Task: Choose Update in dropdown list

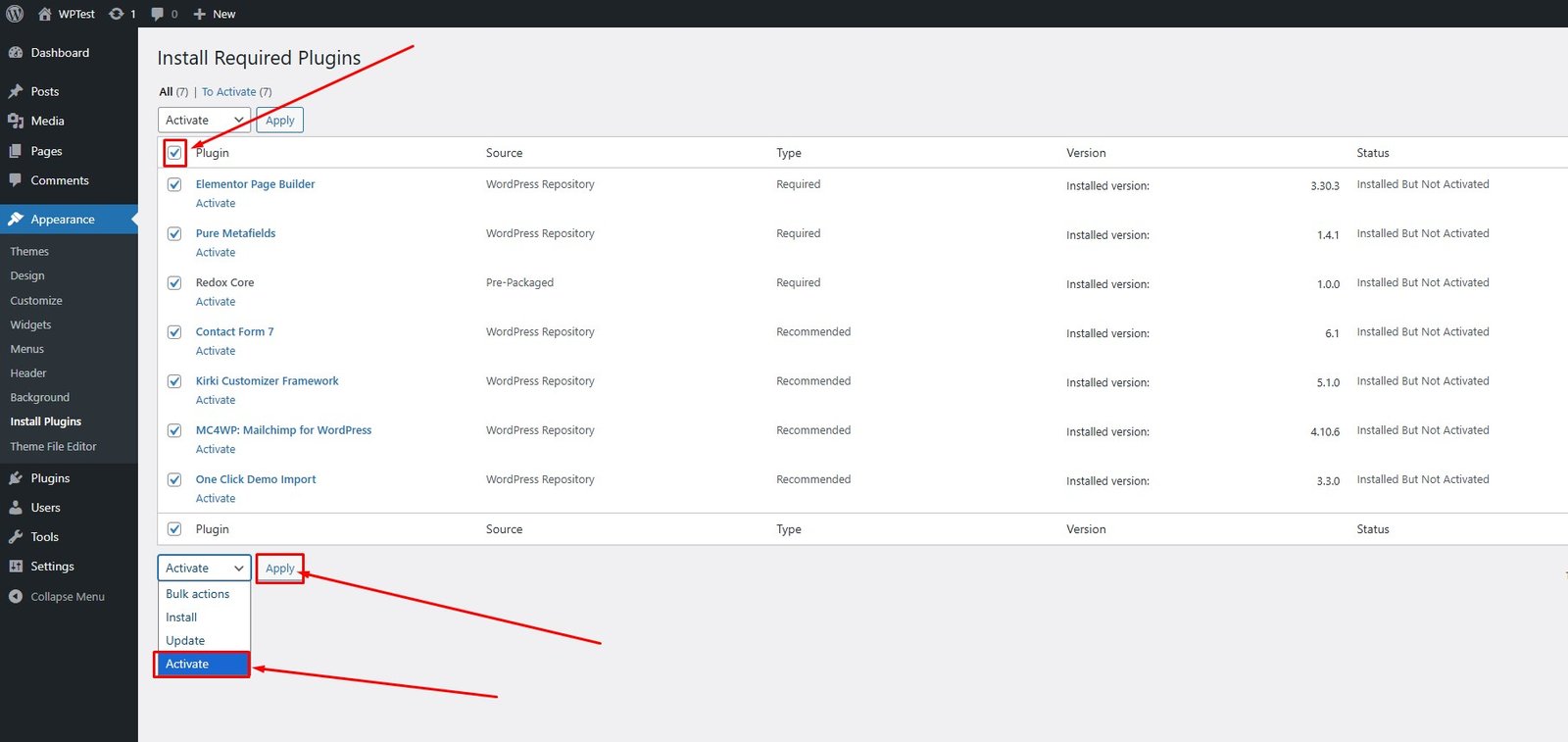Action: [x=204, y=641]
